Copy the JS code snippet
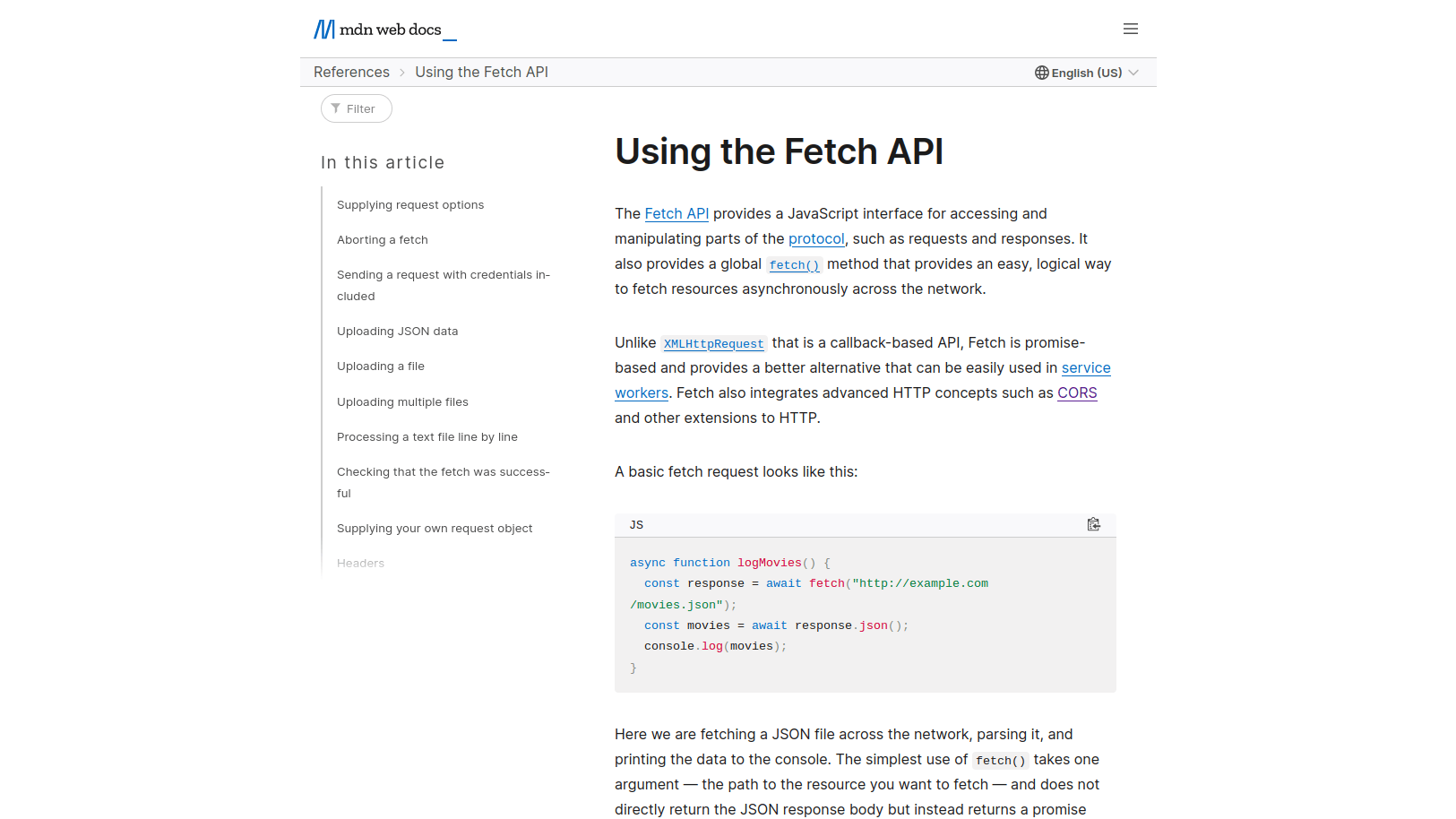Viewport: 1456px width, 819px height. coord(1093,524)
